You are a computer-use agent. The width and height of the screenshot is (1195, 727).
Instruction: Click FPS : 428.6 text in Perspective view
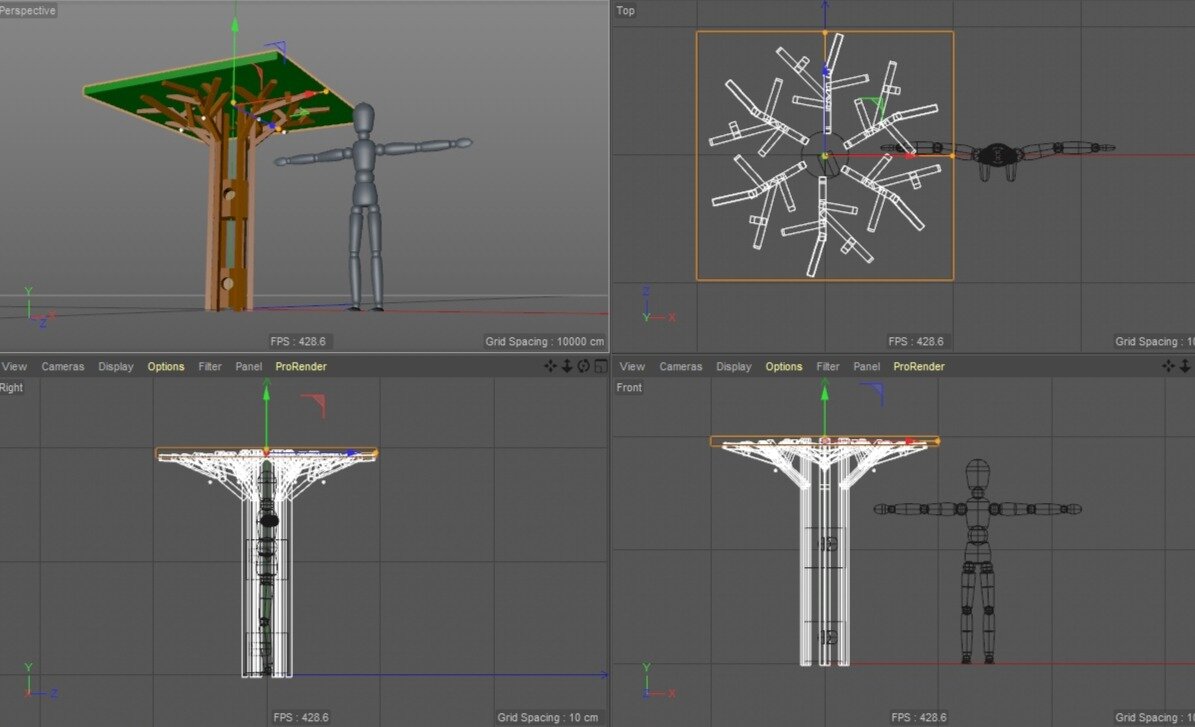coord(298,341)
